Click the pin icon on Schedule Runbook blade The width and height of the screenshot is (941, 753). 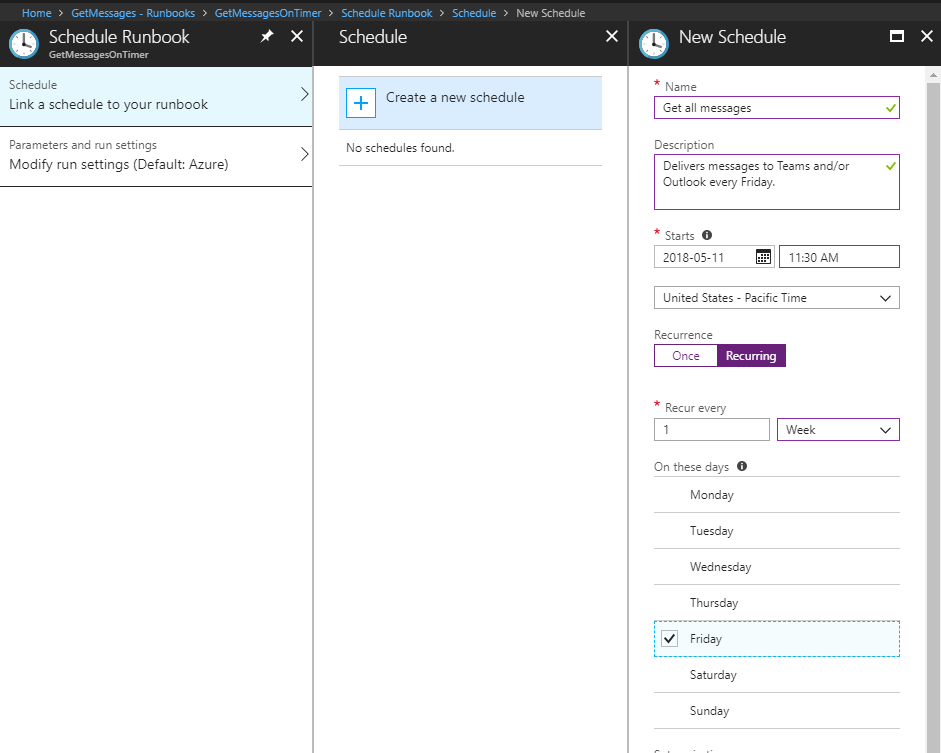click(267, 37)
